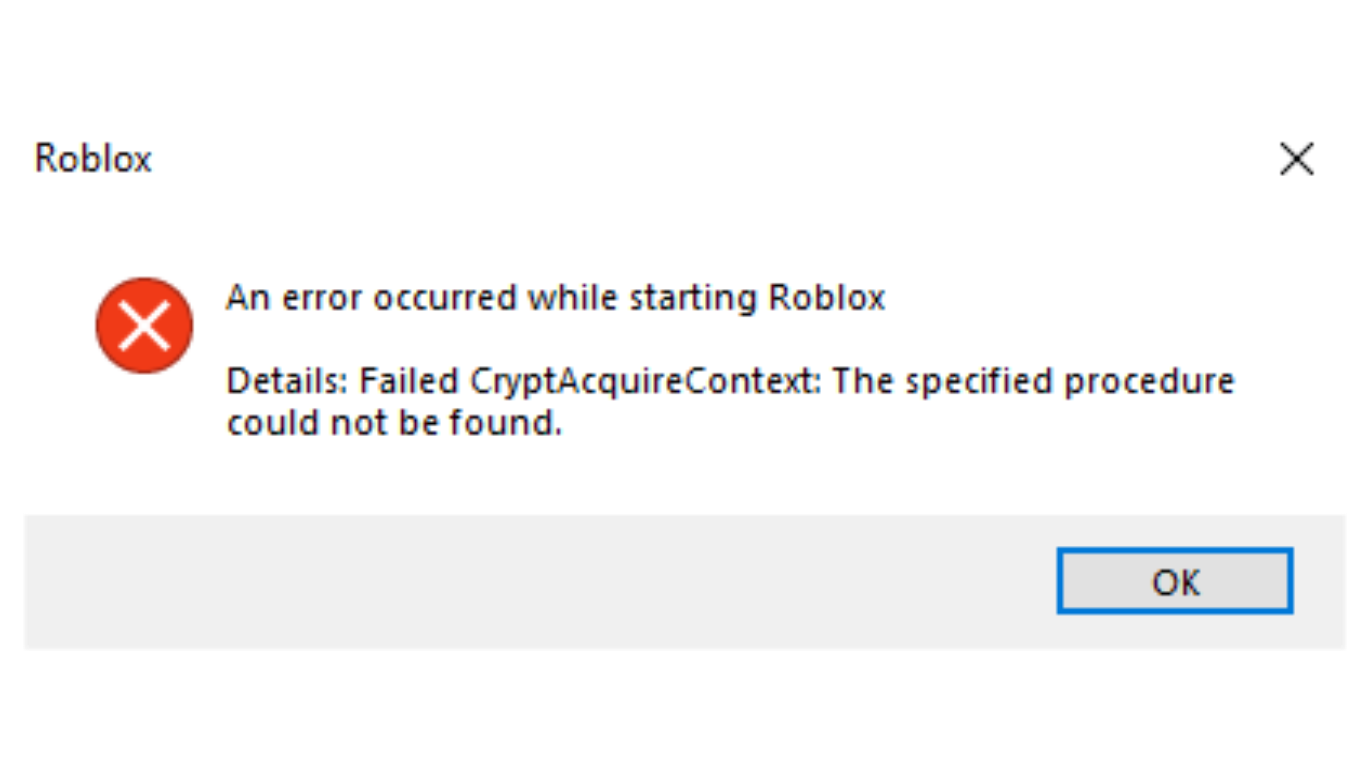Select the 'could not be found' message line
This screenshot has height=768, width=1366.
[395, 422]
